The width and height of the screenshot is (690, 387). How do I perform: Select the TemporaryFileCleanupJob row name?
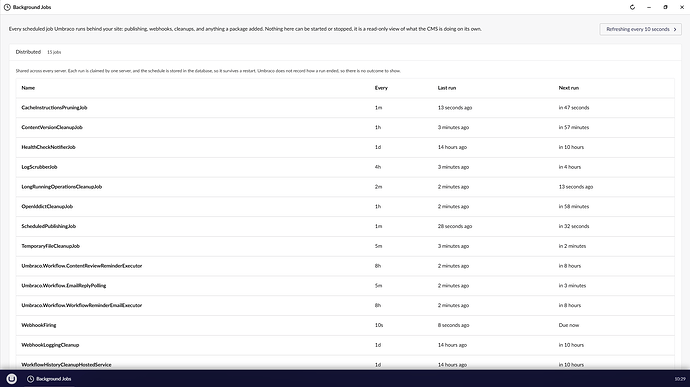[x=51, y=246]
